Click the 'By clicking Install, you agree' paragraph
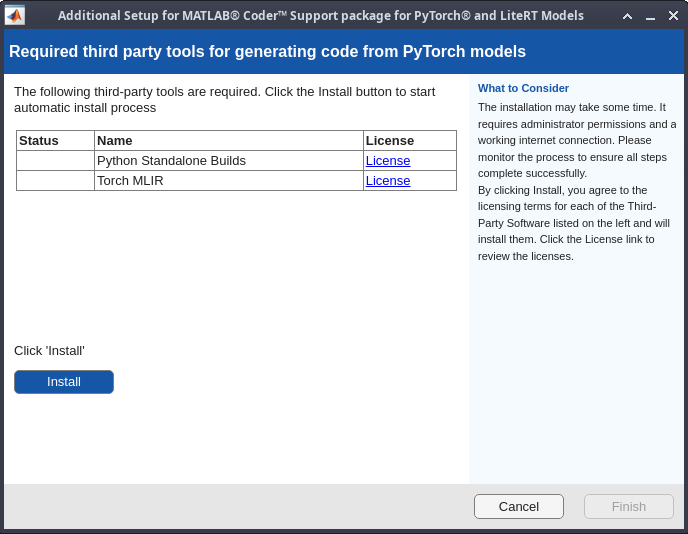688x534 pixels. (x=574, y=223)
